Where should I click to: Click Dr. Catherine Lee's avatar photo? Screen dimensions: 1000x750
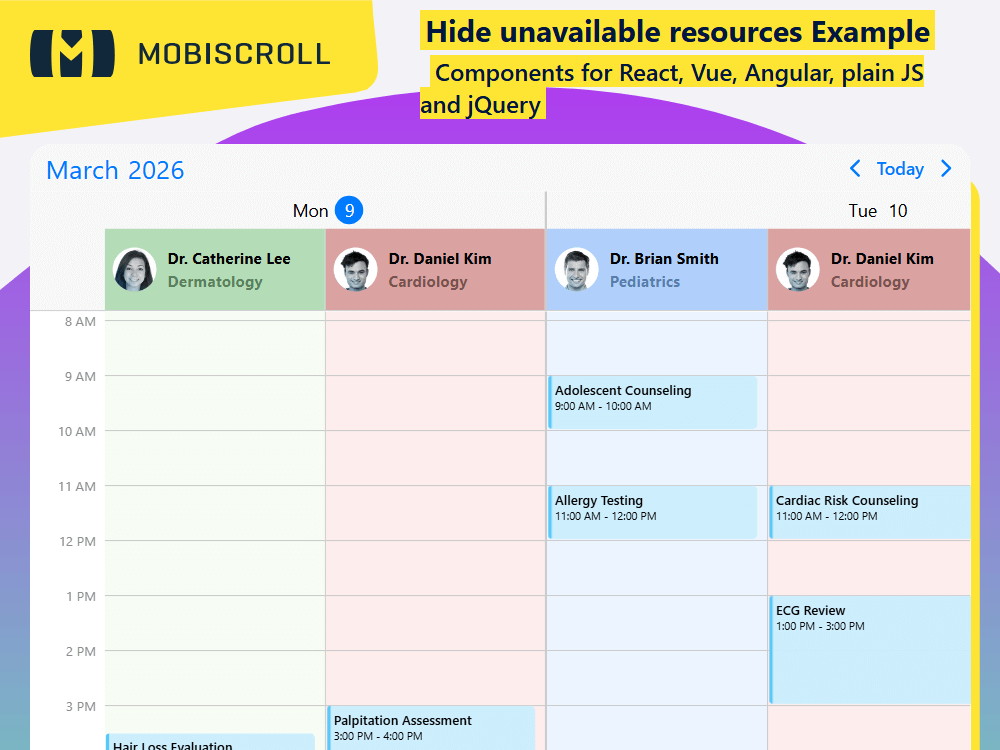134,269
